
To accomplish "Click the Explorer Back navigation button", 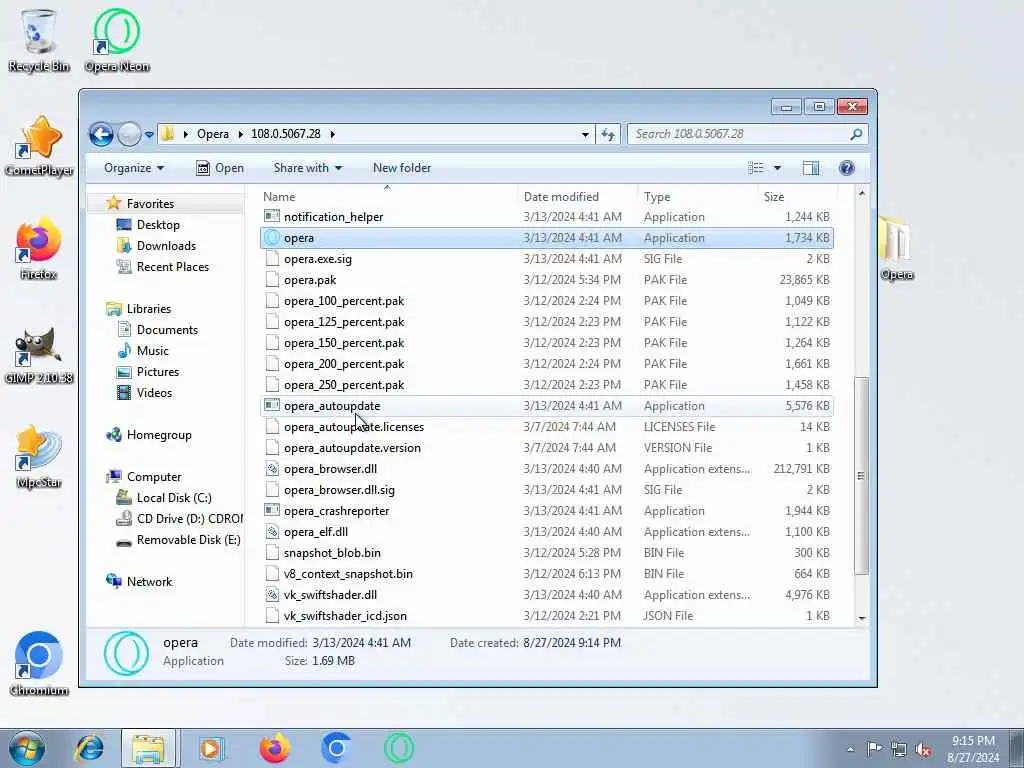I will 101,135.
